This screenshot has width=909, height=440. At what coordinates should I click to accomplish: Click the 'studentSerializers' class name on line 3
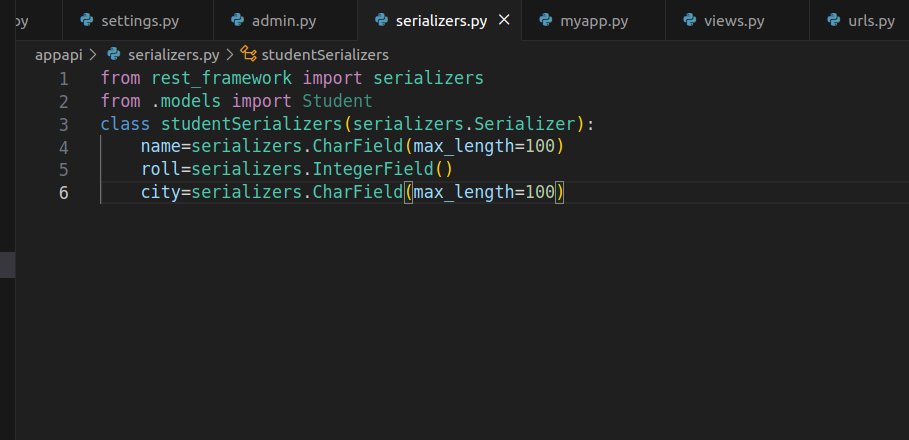click(x=252, y=124)
